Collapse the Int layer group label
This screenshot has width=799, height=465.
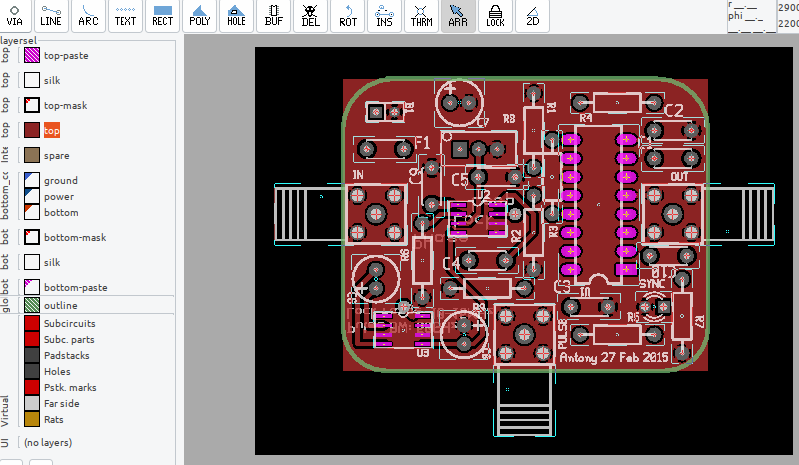[x=5, y=155]
